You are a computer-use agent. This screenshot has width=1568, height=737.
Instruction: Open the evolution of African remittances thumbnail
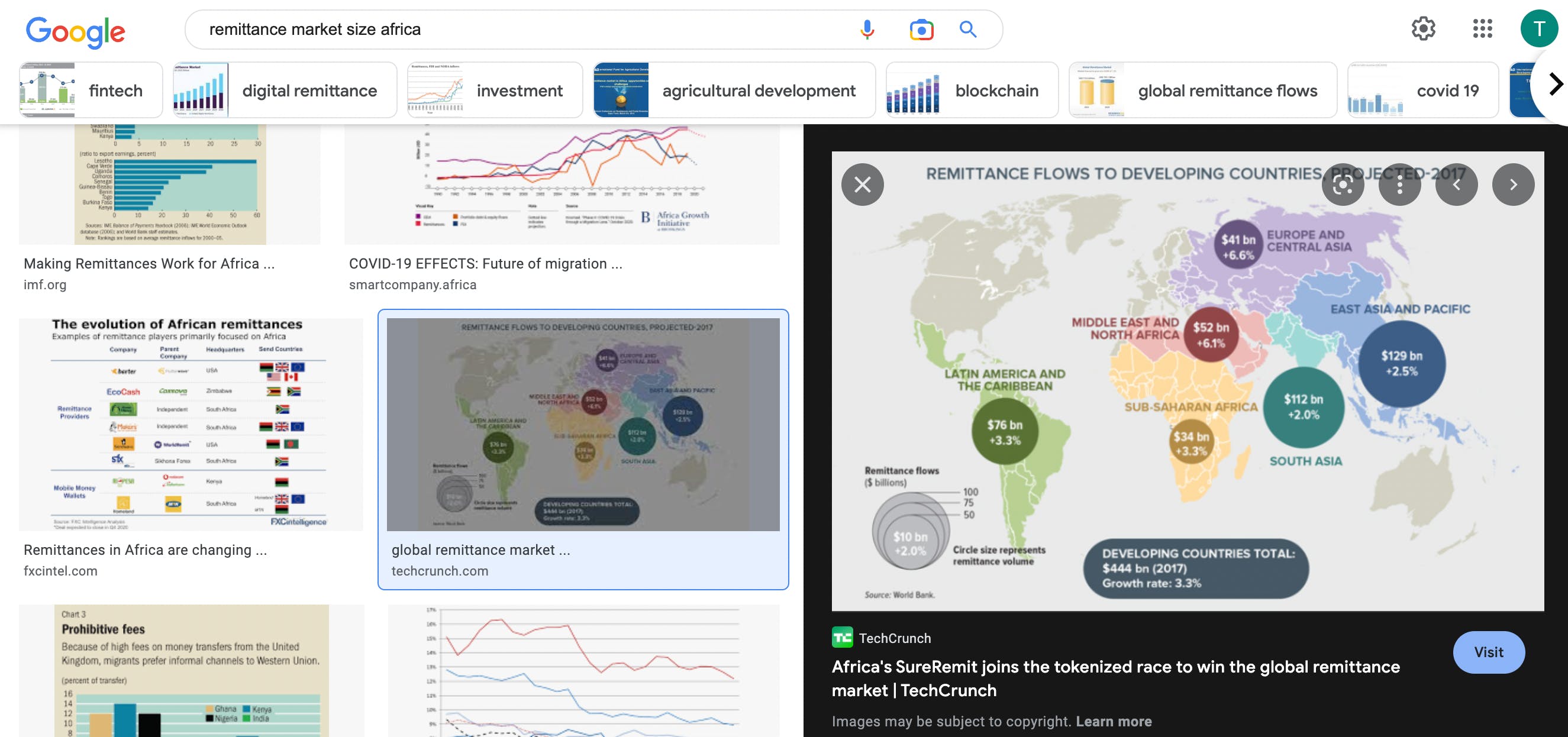pyautogui.click(x=191, y=424)
